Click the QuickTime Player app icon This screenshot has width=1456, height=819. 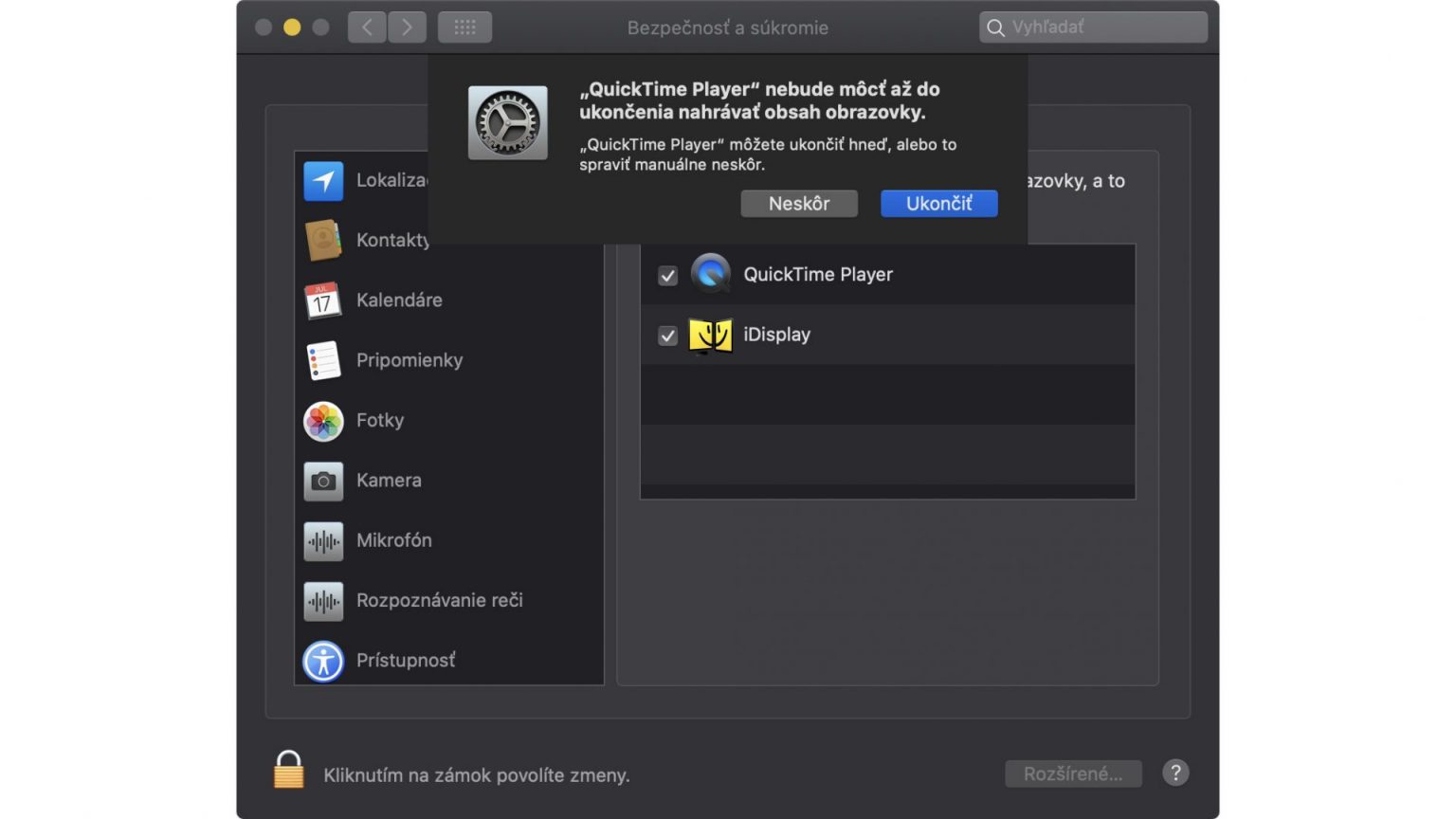point(710,274)
